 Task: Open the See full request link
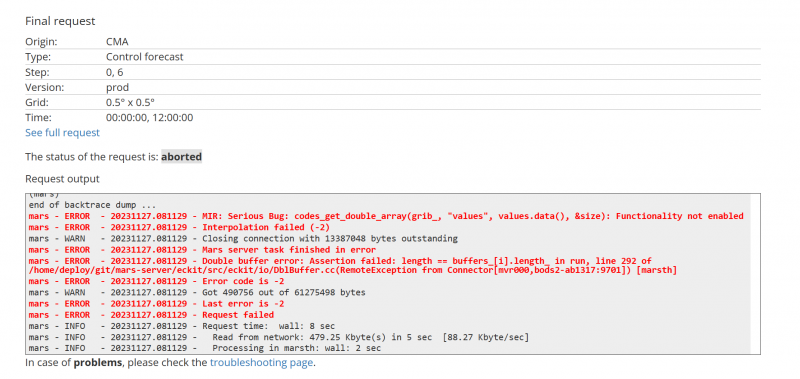[x=62, y=133]
